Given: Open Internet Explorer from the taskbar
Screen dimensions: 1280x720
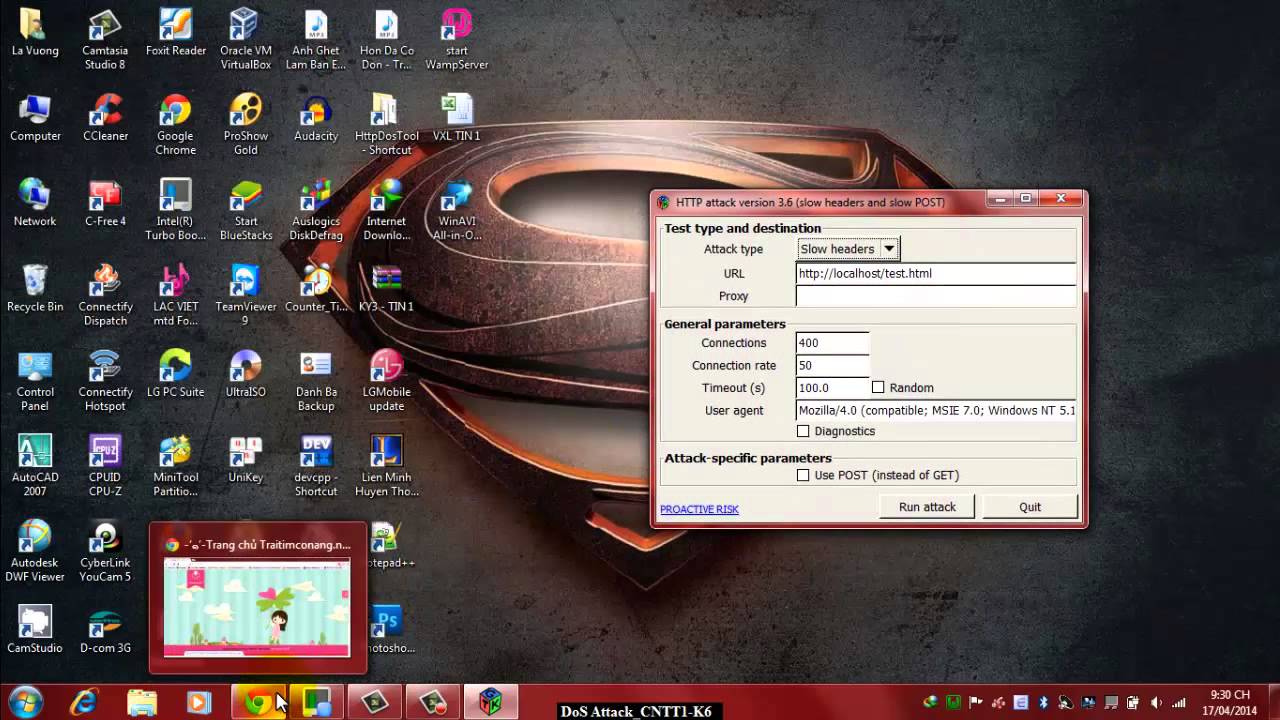Looking at the screenshot, I should point(84,702).
